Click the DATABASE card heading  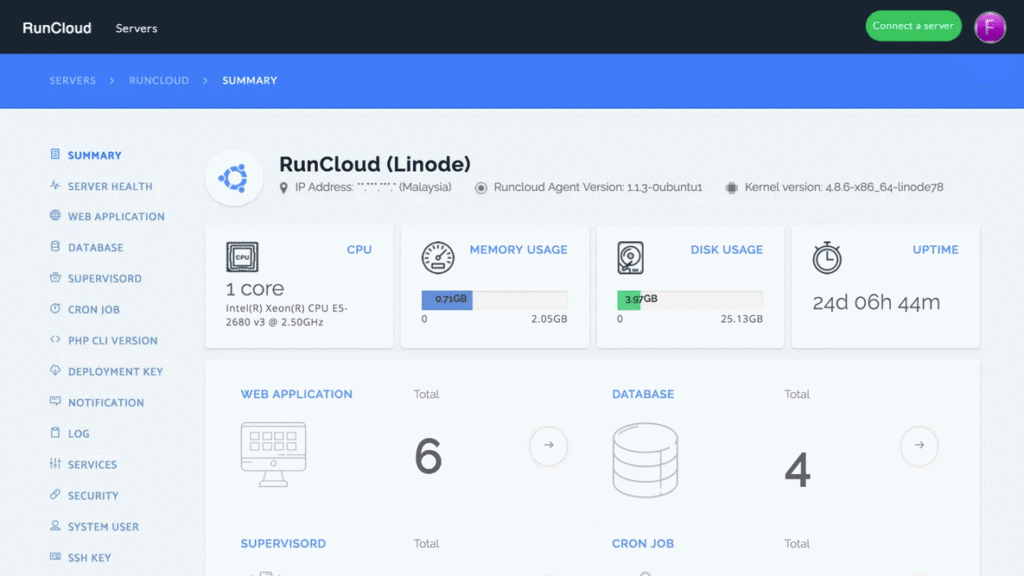click(643, 394)
